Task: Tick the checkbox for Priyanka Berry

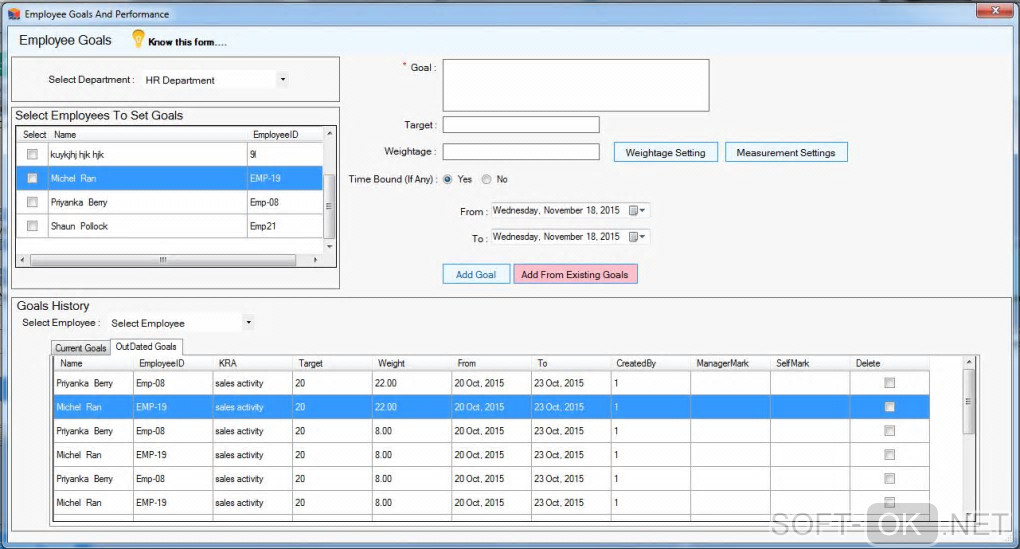Action: (32, 203)
